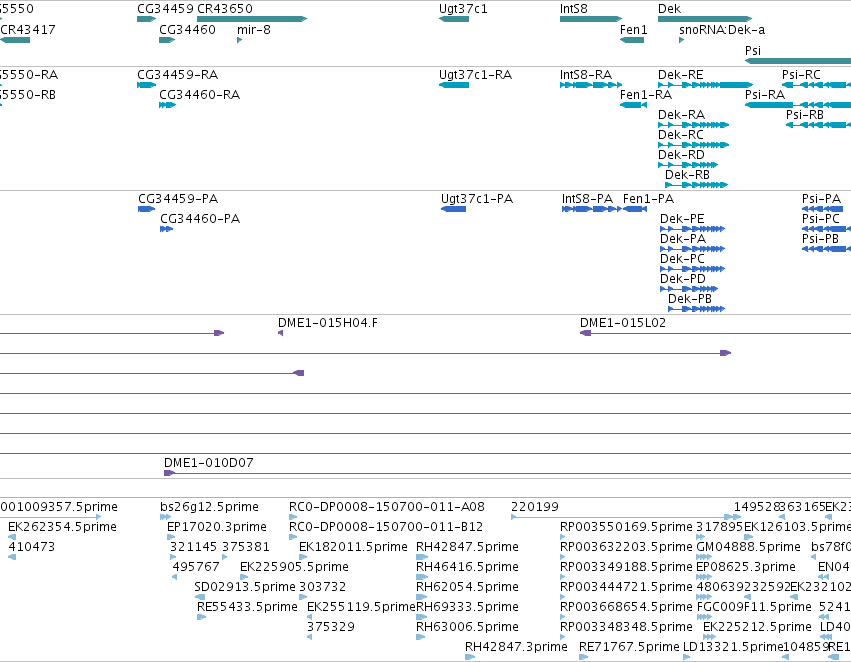Select the RE55433.5prime EST glyph

201,617
